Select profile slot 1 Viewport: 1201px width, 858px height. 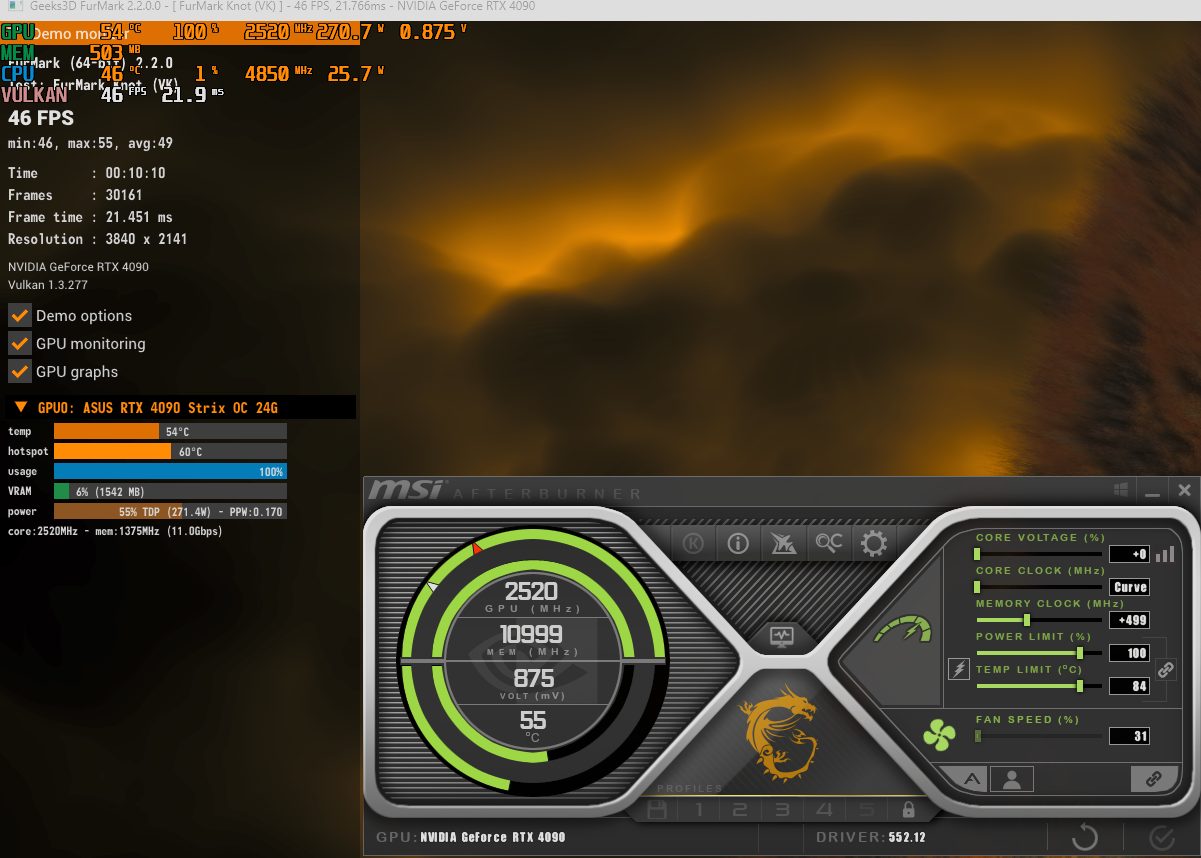pyautogui.click(x=699, y=810)
